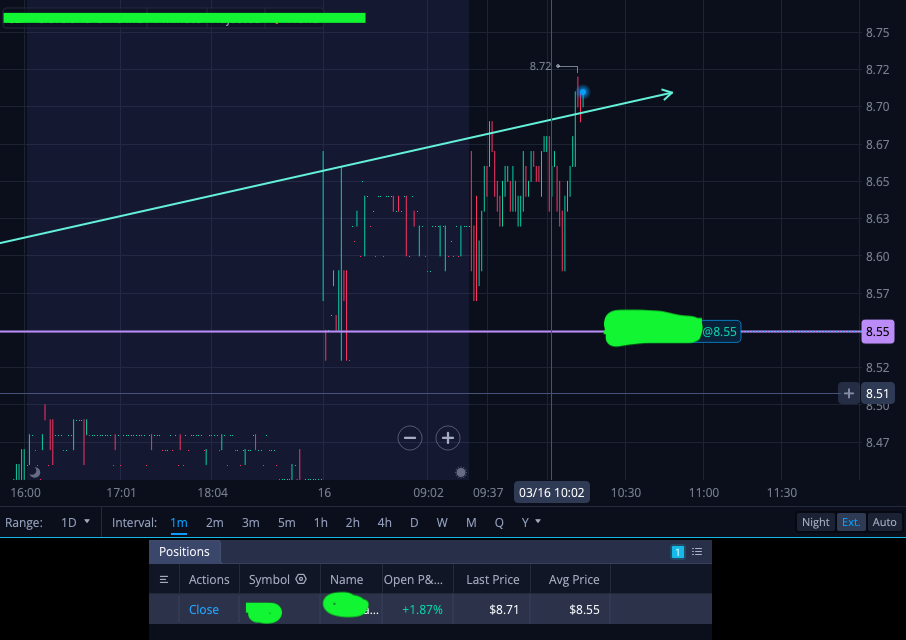Switch to the Positions tab
The height and width of the screenshot is (640, 906).
point(184,552)
